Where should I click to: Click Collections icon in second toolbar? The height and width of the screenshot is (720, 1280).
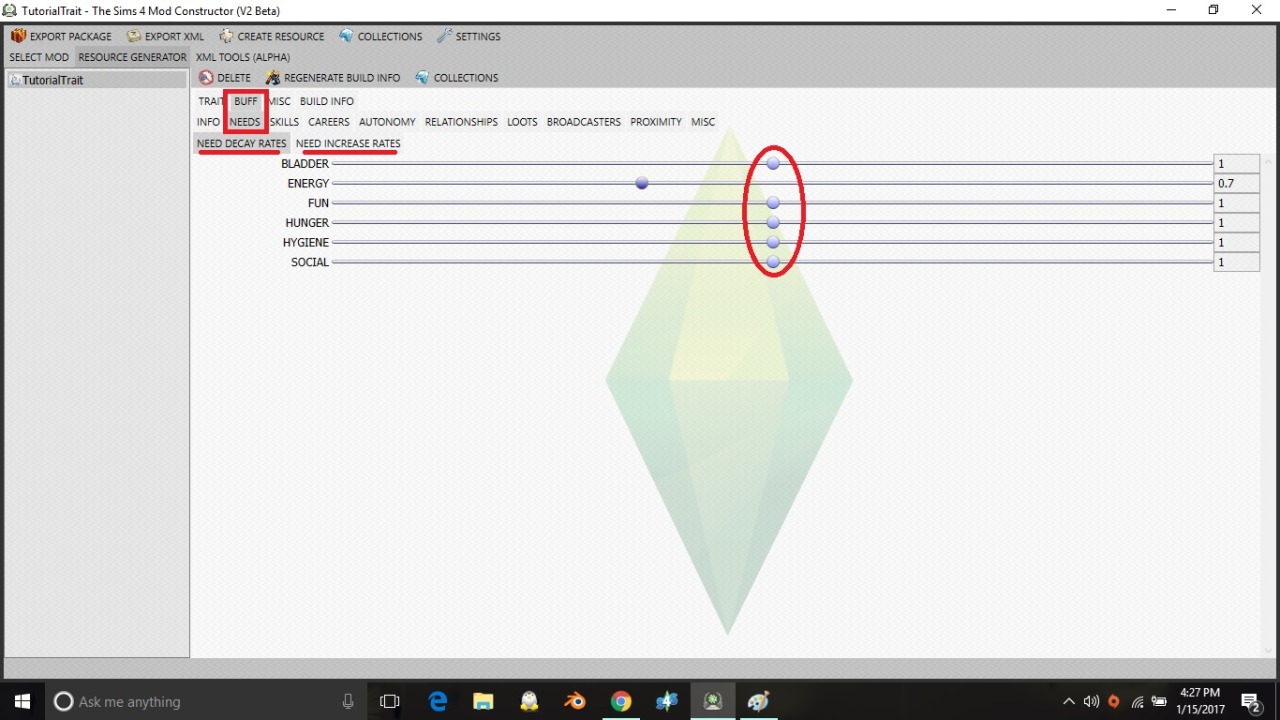[422, 77]
